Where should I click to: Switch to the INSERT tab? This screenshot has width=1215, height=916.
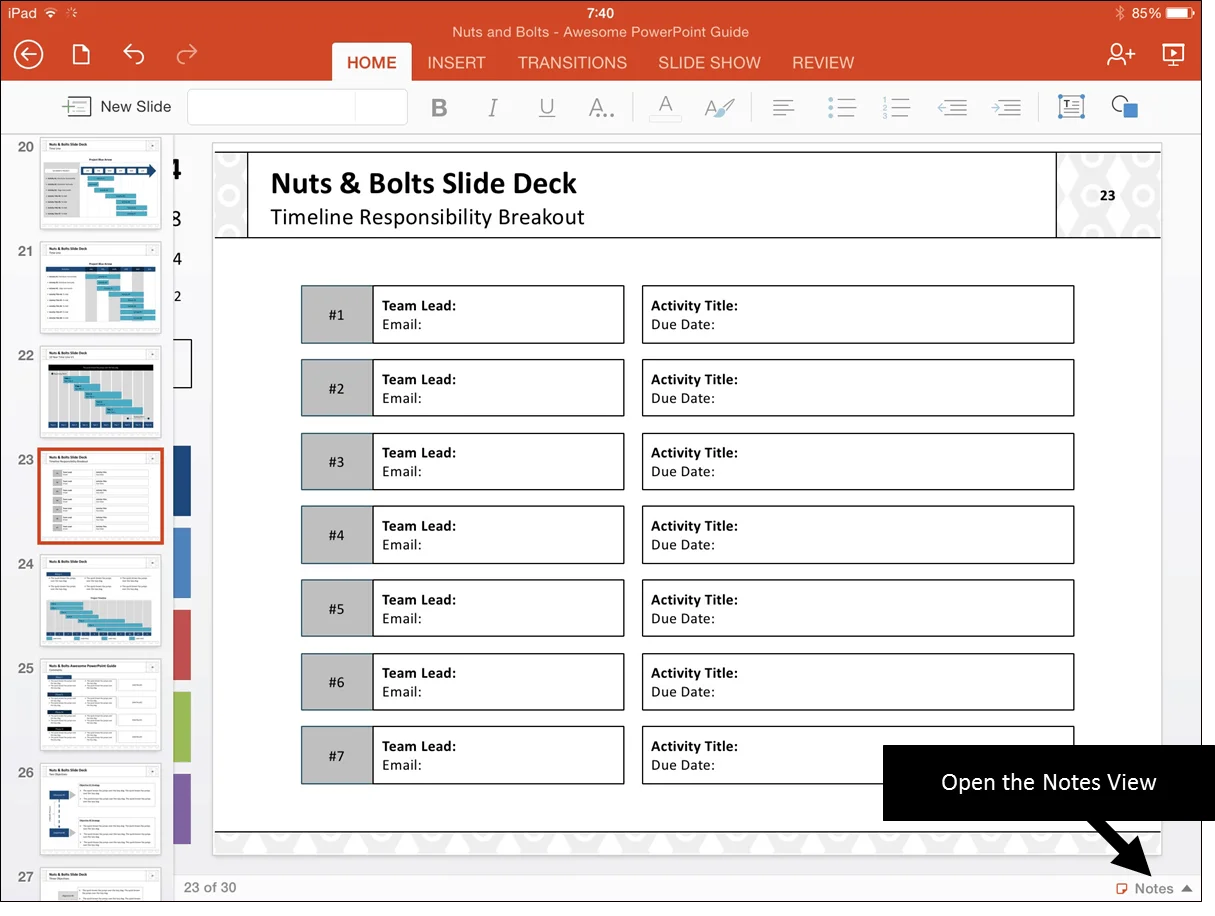click(456, 62)
